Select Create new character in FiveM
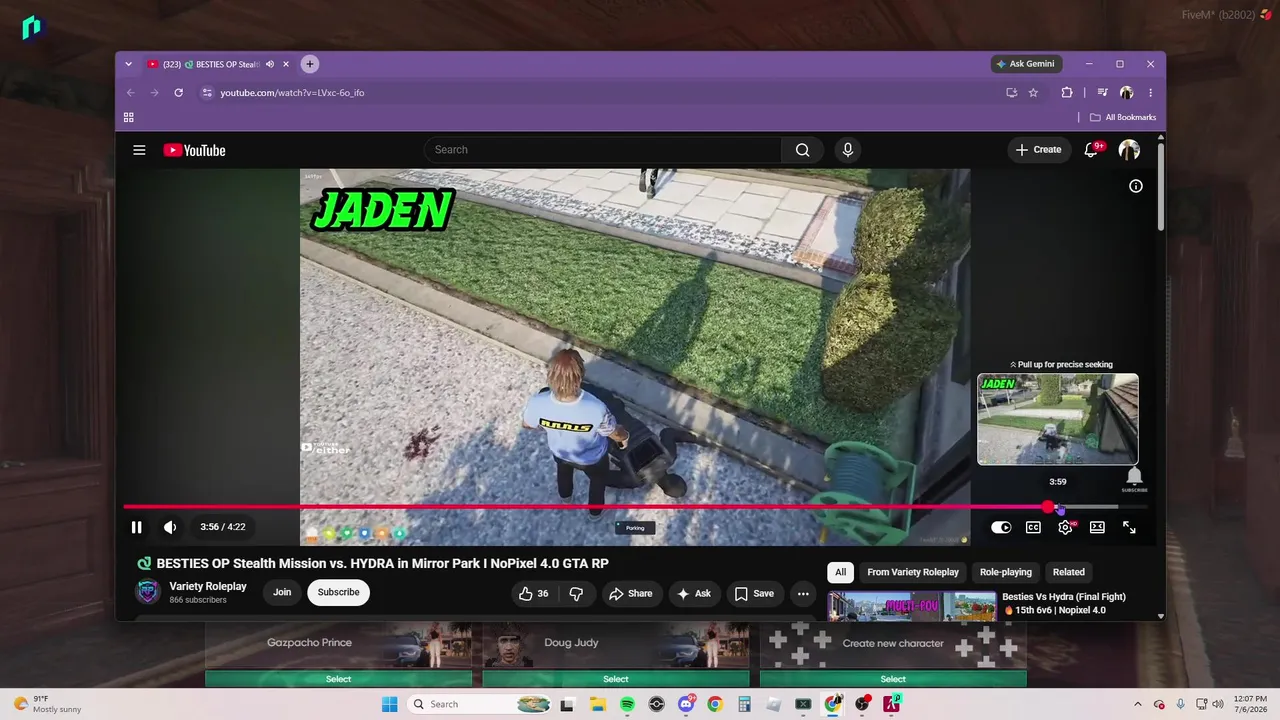This screenshot has width=1280, height=720. click(893, 679)
